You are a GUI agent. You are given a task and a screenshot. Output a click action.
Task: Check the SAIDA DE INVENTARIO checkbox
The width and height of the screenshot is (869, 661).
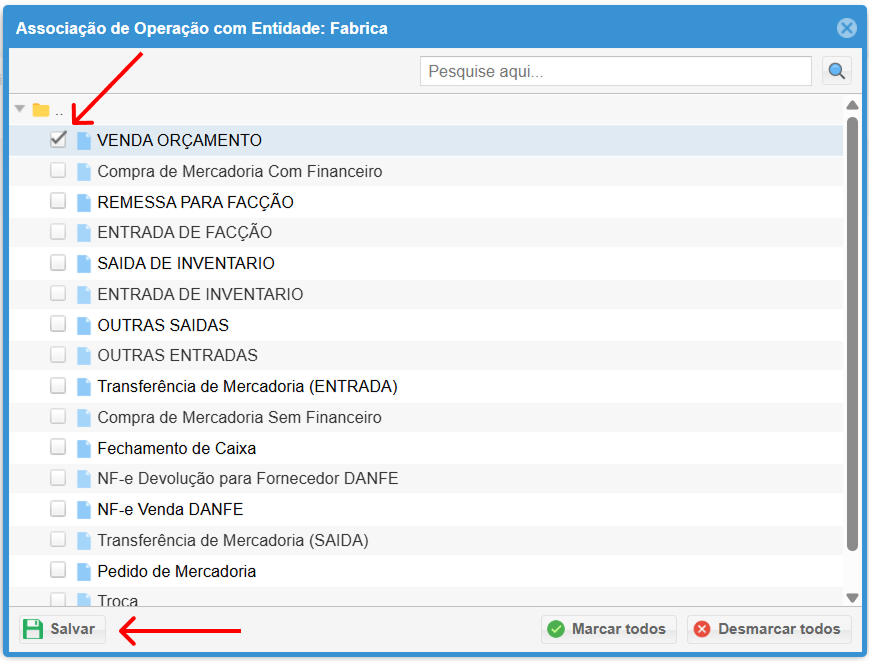pos(58,263)
